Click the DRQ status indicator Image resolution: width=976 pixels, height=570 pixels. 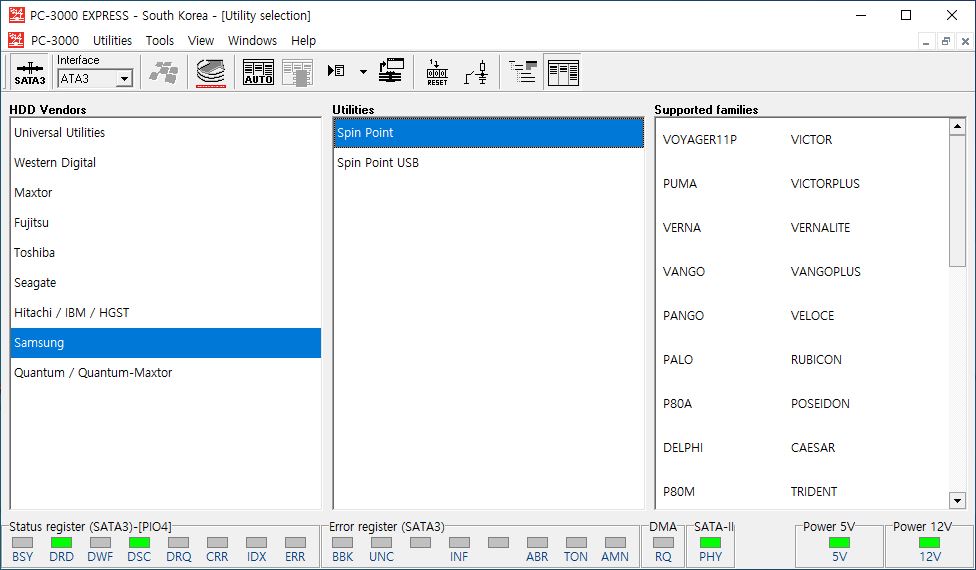coord(178,543)
